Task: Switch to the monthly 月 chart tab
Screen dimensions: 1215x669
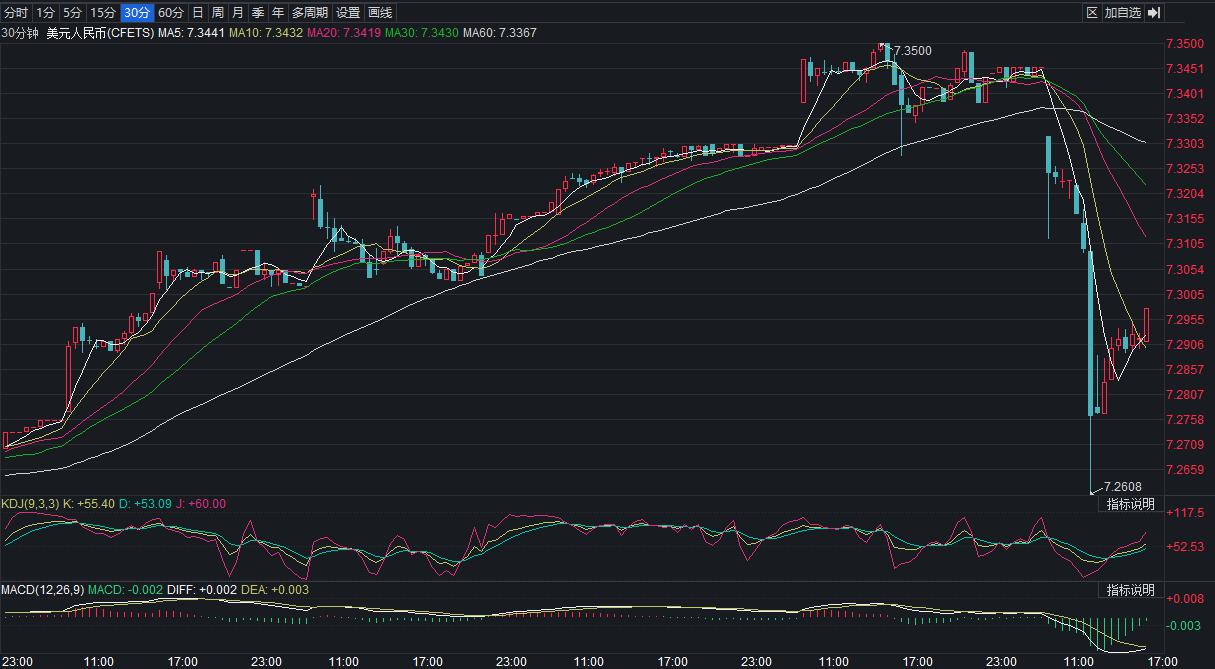Action: (x=237, y=13)
